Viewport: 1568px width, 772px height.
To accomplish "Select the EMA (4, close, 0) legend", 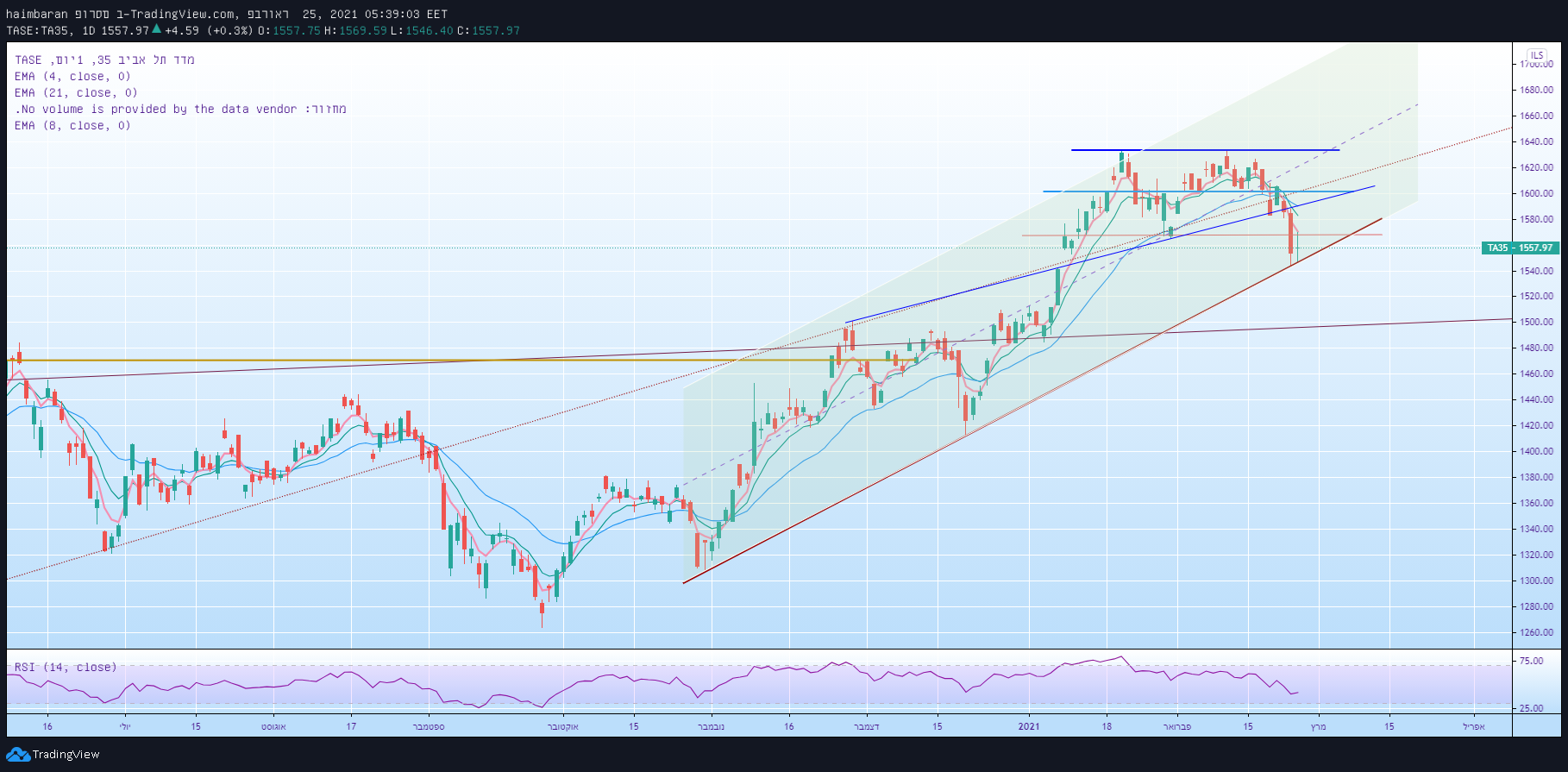I will click(x=72, y=76).
